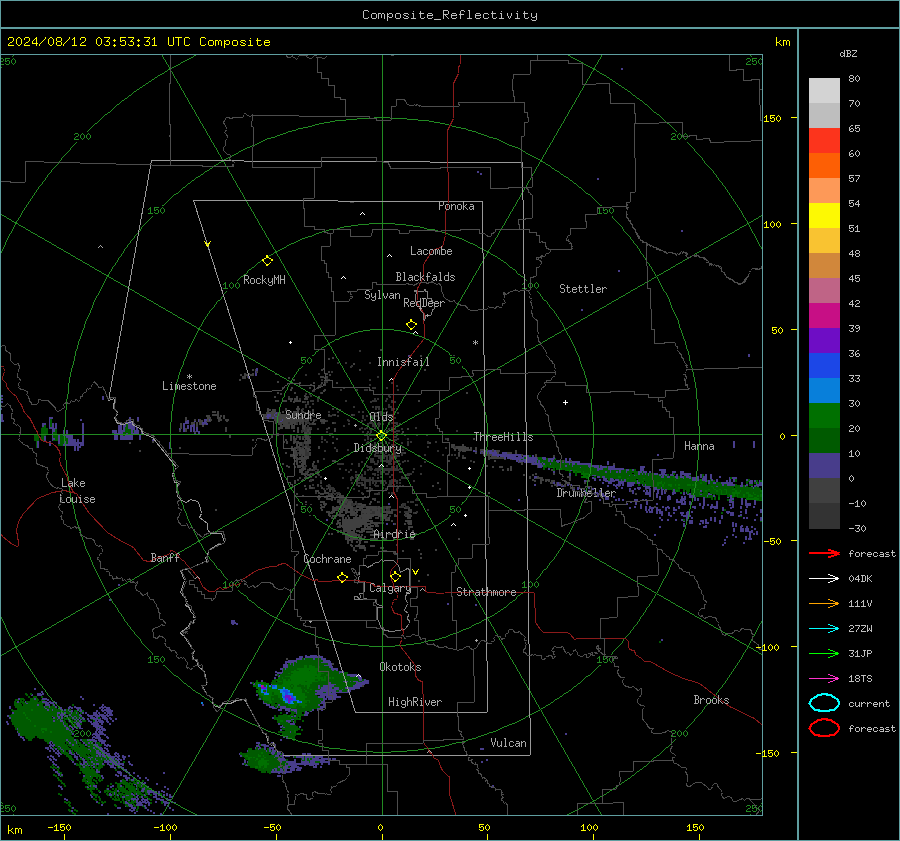Image resolution: width=900 pixels, height=841 pixels.
Task: Click the HighRiver city label
Action: 415,702
